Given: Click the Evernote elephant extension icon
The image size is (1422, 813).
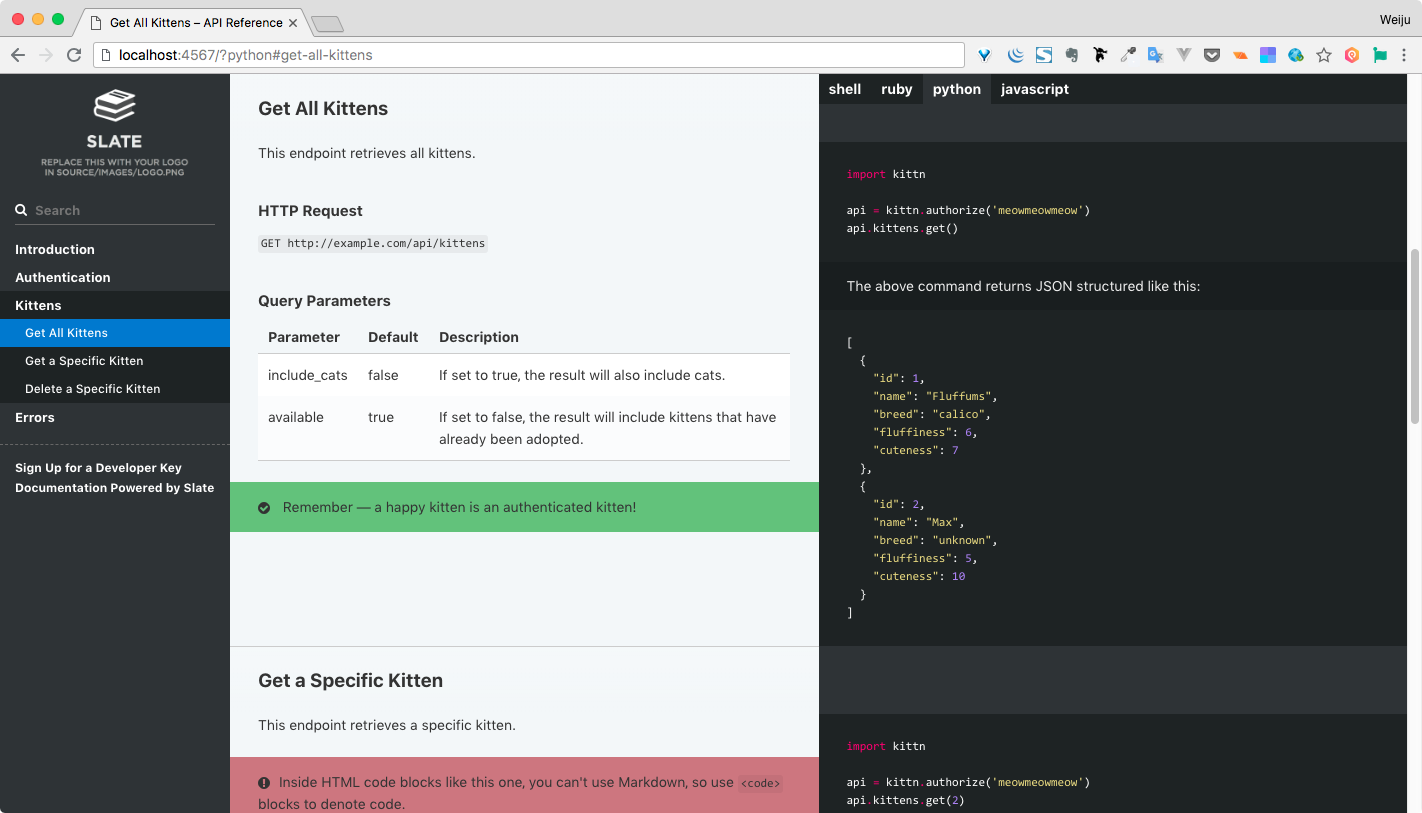Looking at the screenshot, I should pyautogui.click(x=1072, y=55).
